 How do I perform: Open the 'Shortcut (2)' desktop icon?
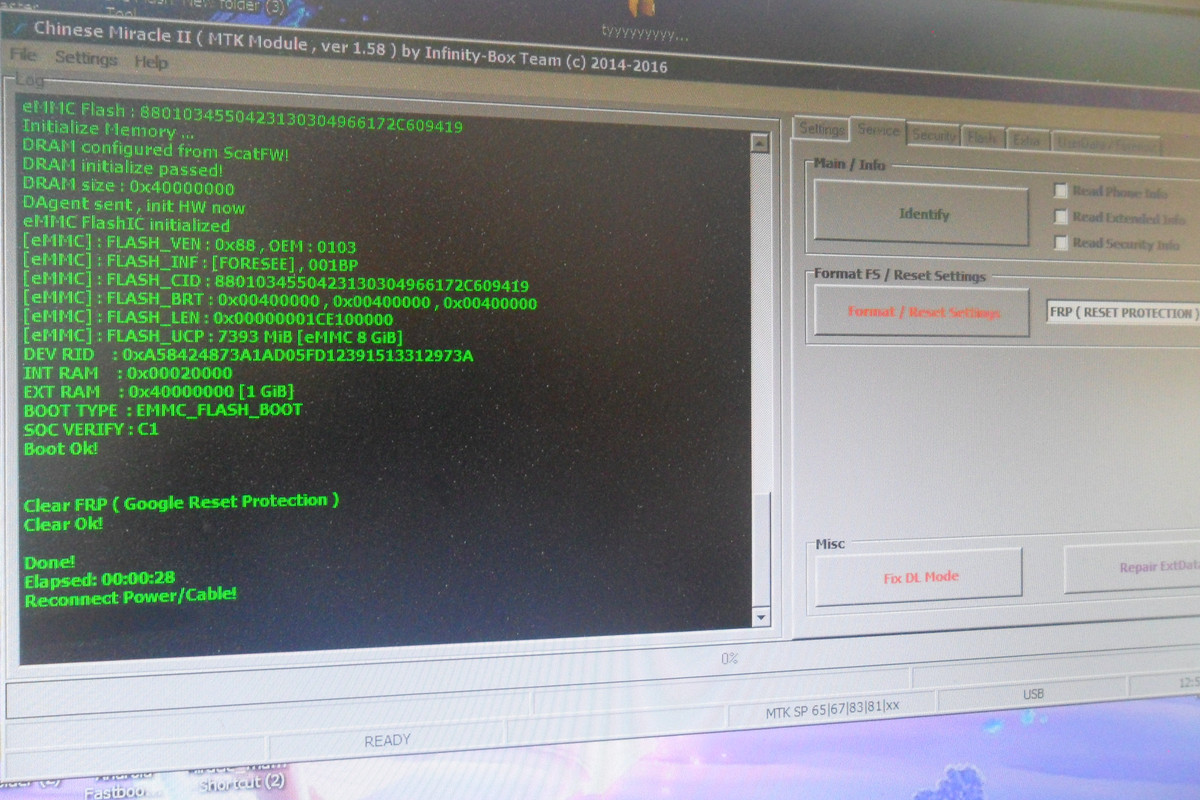coord(241,781)
